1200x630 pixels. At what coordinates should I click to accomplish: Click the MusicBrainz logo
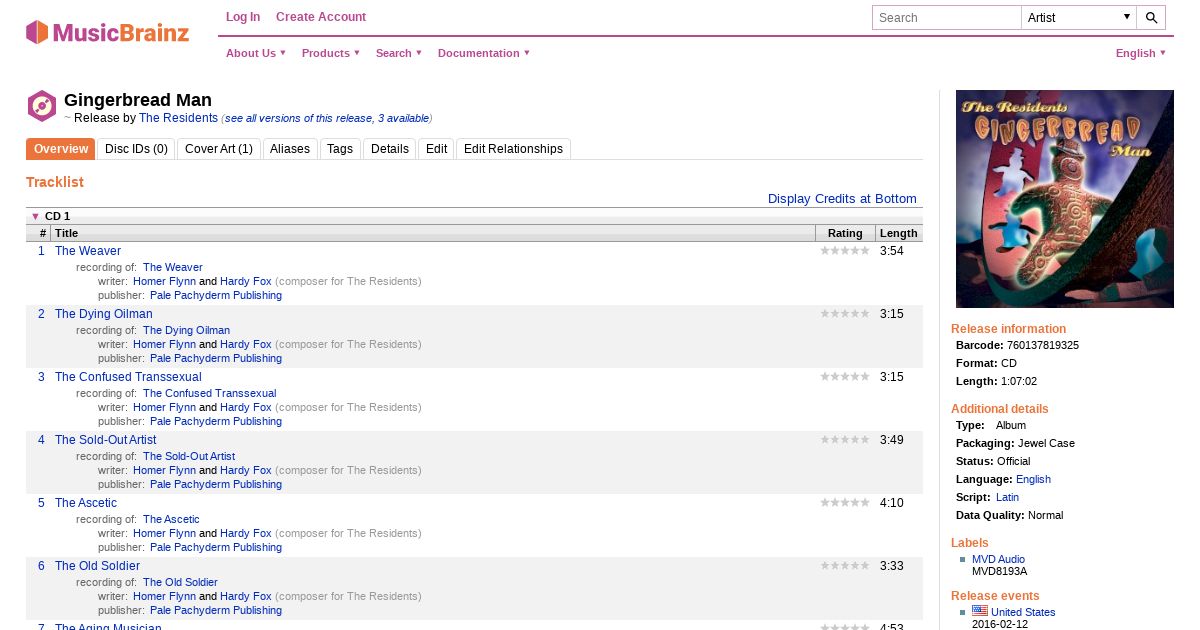[x=107, y=32]
